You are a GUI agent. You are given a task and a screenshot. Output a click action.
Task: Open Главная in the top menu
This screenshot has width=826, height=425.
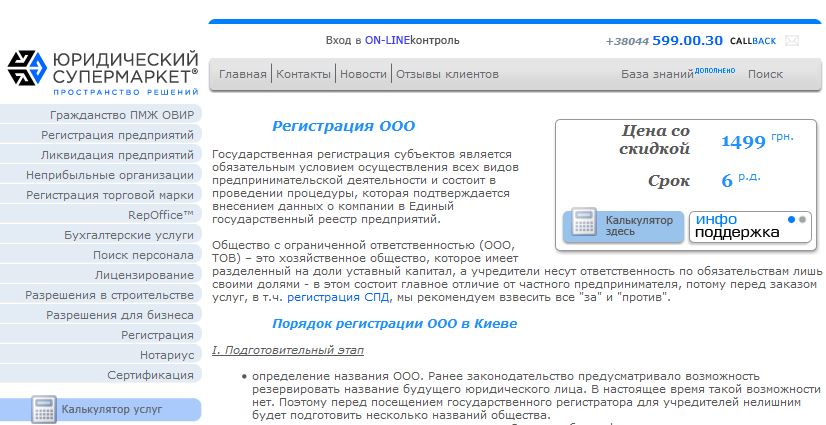click(243, 74)
